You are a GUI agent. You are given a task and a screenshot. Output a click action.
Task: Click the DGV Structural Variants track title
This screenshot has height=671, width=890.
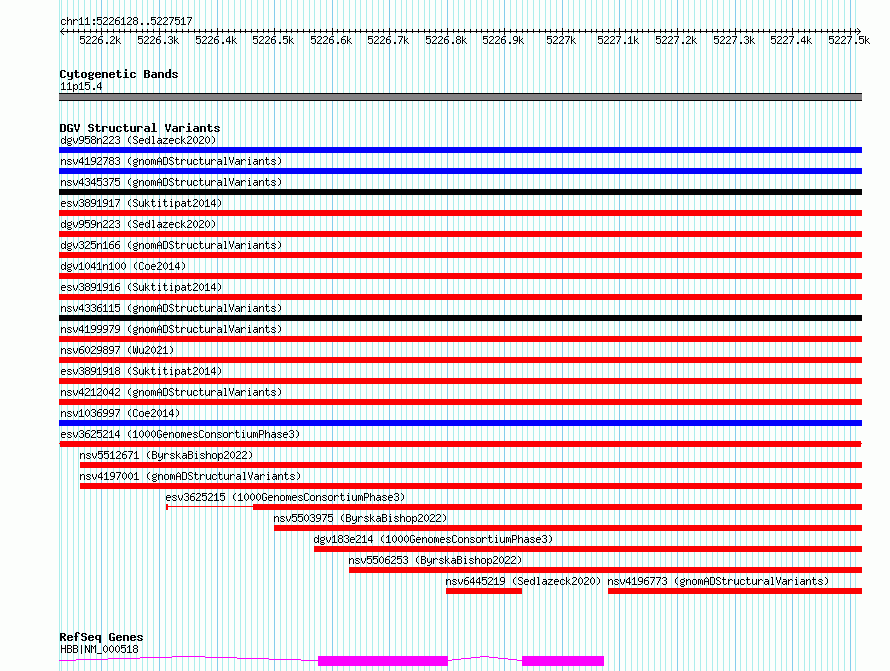(x=140, y=128)
